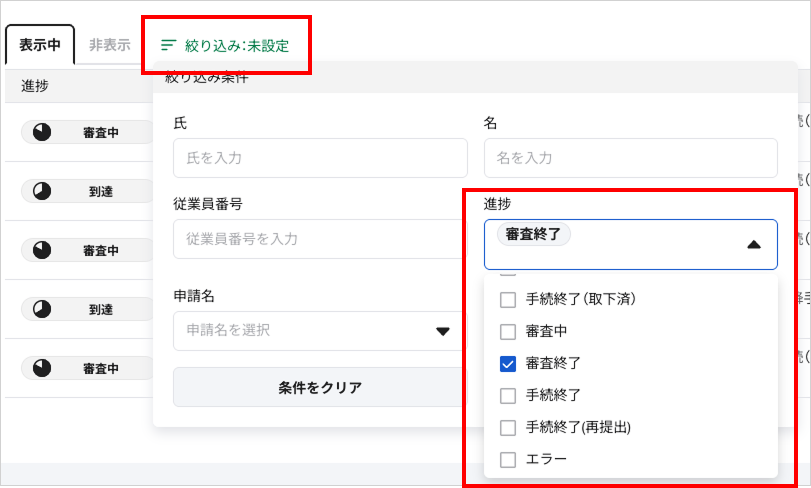Focus the 従業員番号を入力 field
Viewport: 811px width, 488px height.
pos(320,239)
